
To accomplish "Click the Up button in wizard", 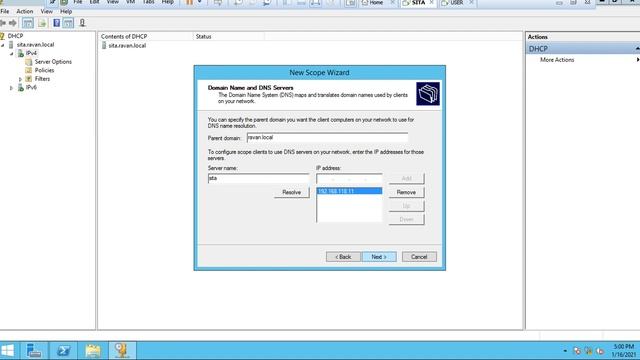I will (406, 206).
